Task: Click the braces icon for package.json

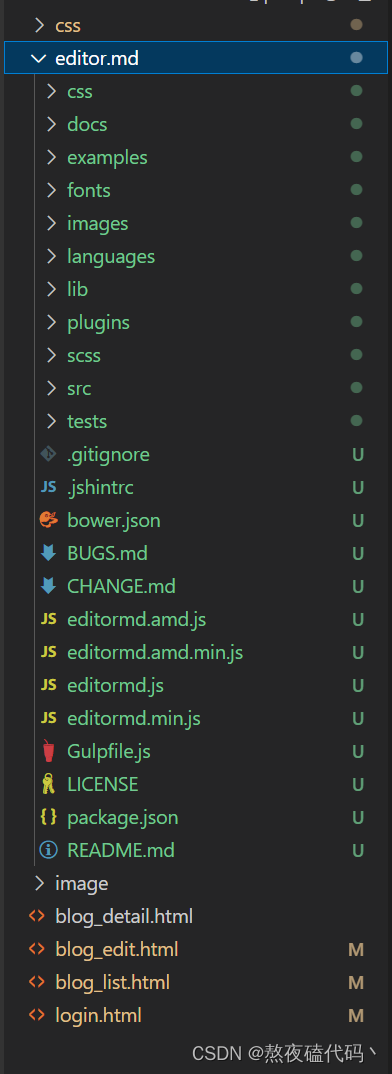Action: pos(48,817)
